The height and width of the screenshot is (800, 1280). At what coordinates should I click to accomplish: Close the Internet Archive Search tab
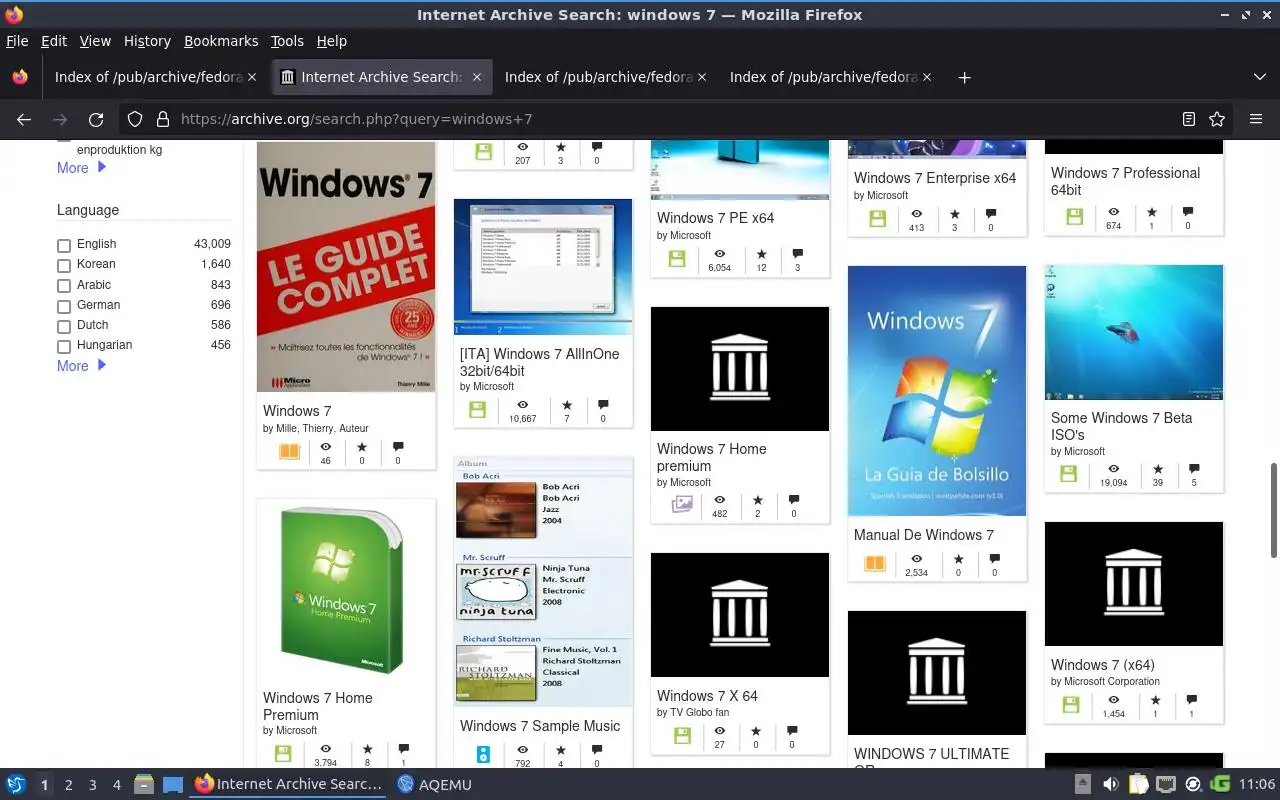(477, 77)
